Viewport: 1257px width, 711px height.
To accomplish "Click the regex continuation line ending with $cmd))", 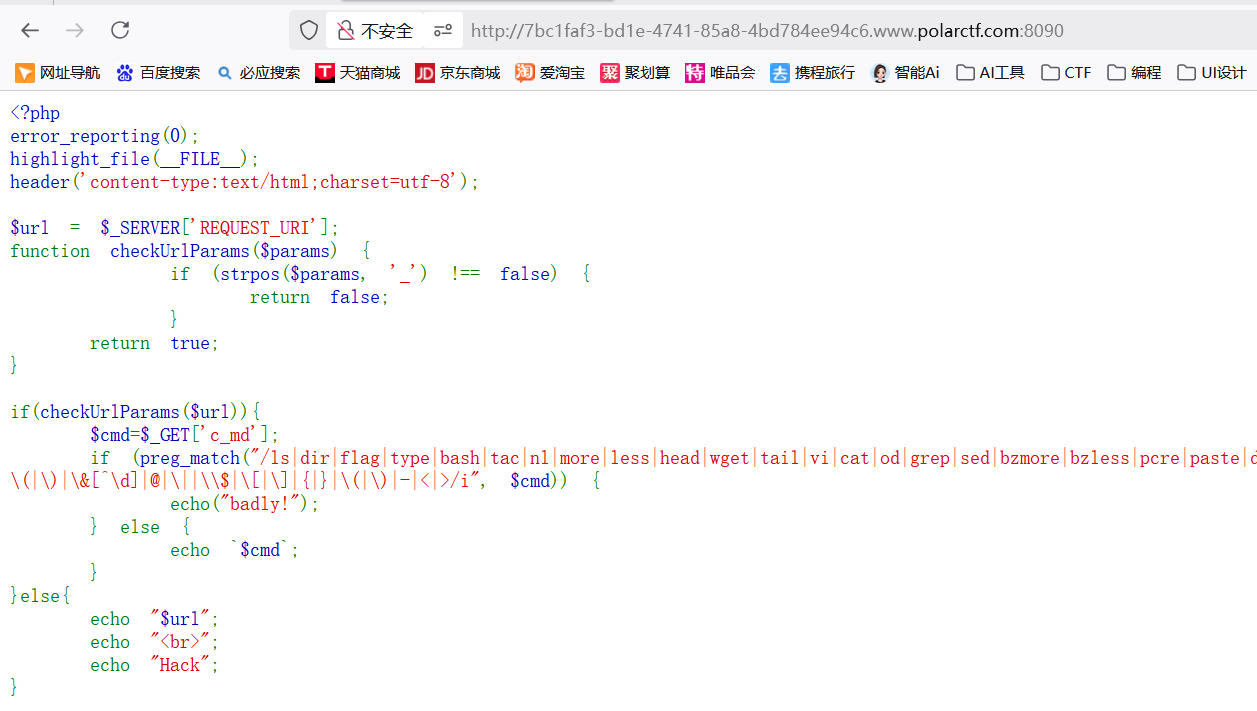I will click(305, 481).
